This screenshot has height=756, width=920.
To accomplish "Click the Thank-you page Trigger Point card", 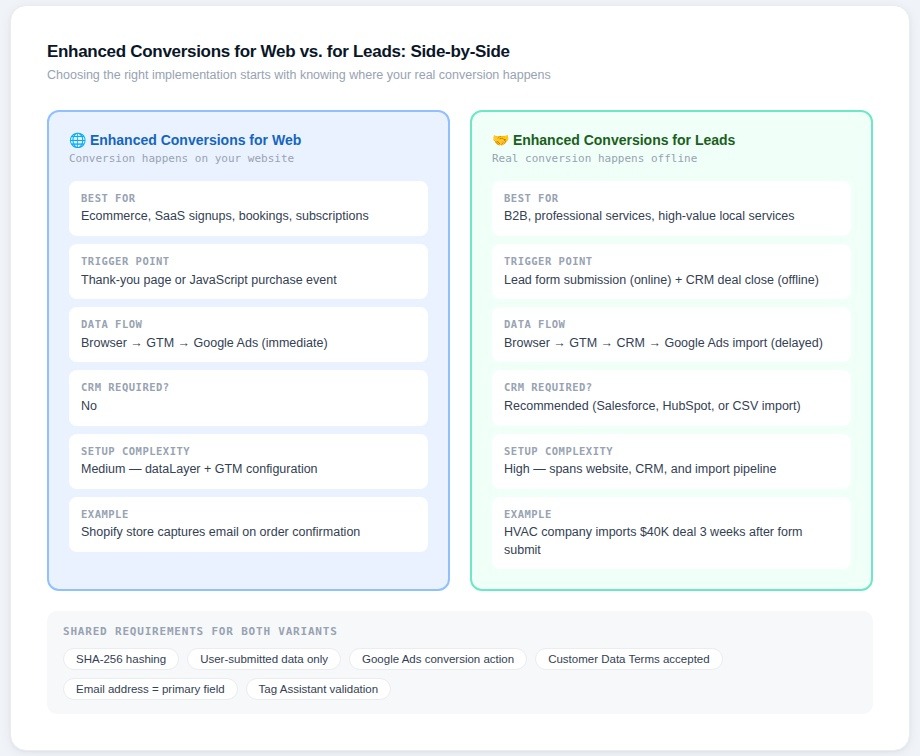I will coord(248,271).
